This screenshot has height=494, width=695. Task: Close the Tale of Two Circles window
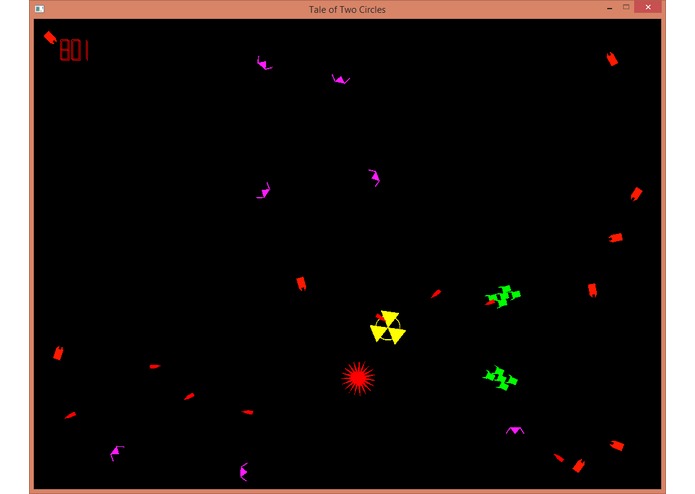pyautogui.click(x=648, y=7)
